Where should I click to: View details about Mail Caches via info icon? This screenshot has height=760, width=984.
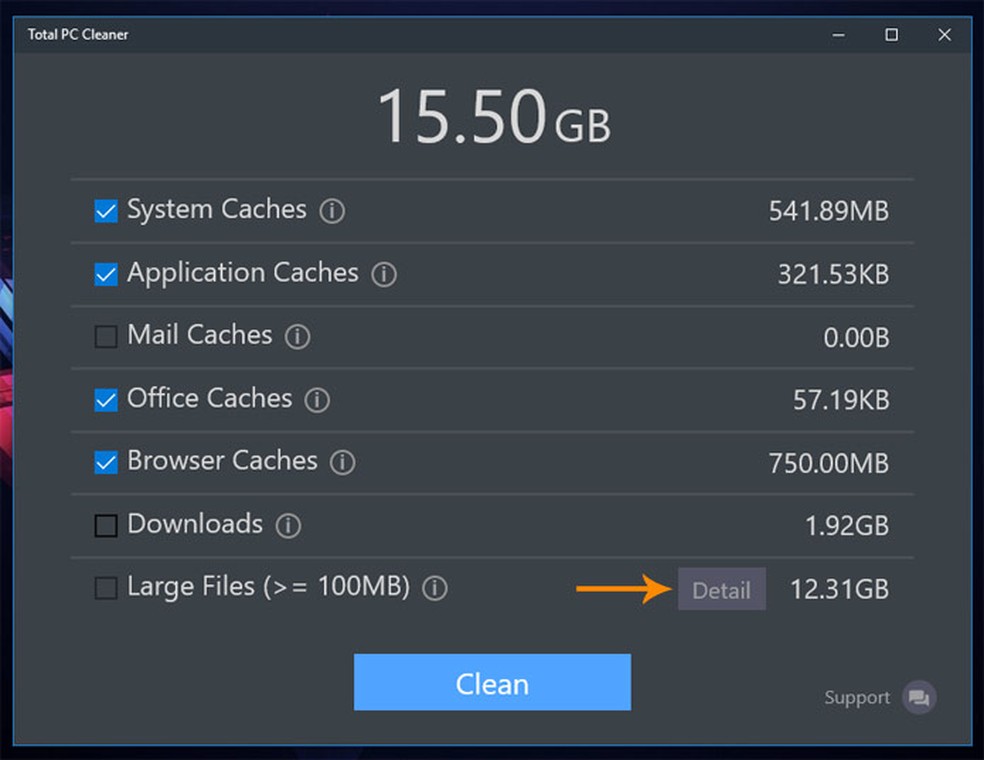(296, 337)
